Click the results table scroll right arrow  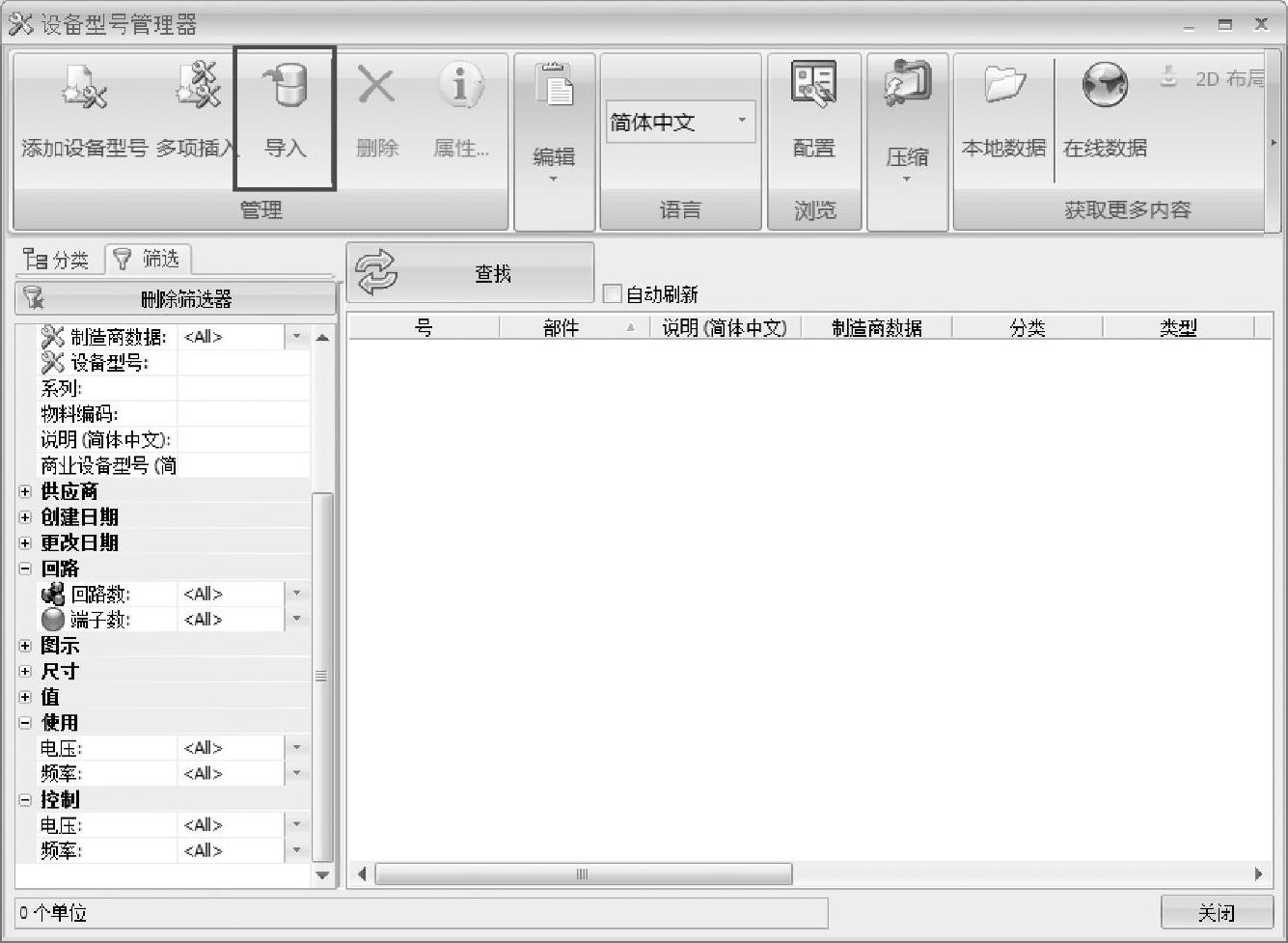(1259, 874)
